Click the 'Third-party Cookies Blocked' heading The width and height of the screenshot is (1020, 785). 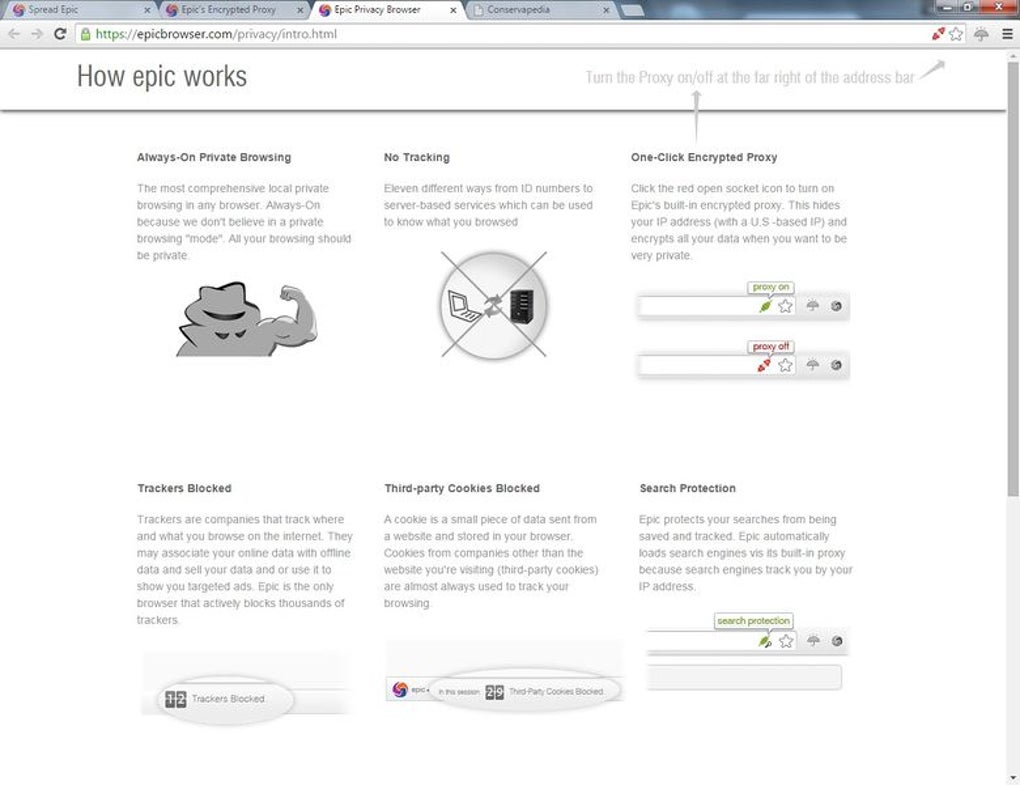(462, 488)
